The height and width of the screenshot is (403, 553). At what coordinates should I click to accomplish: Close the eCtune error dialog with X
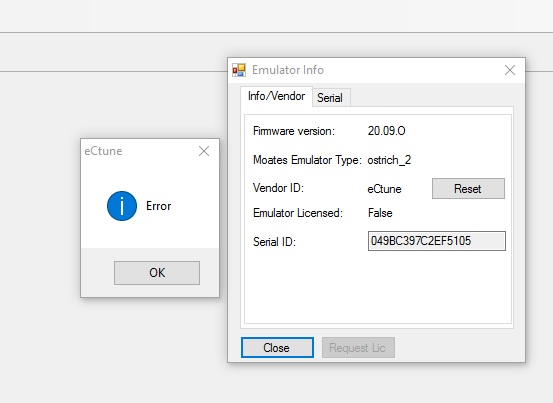click(x=204, y=151)
